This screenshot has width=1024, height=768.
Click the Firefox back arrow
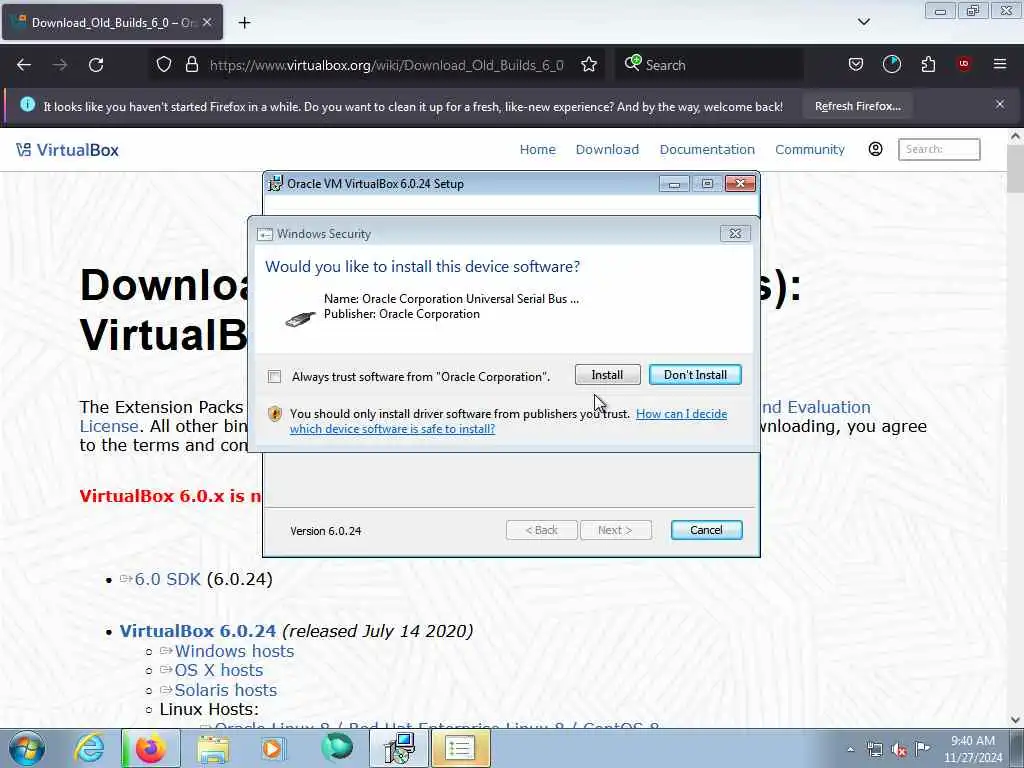[x=24, y=65]
